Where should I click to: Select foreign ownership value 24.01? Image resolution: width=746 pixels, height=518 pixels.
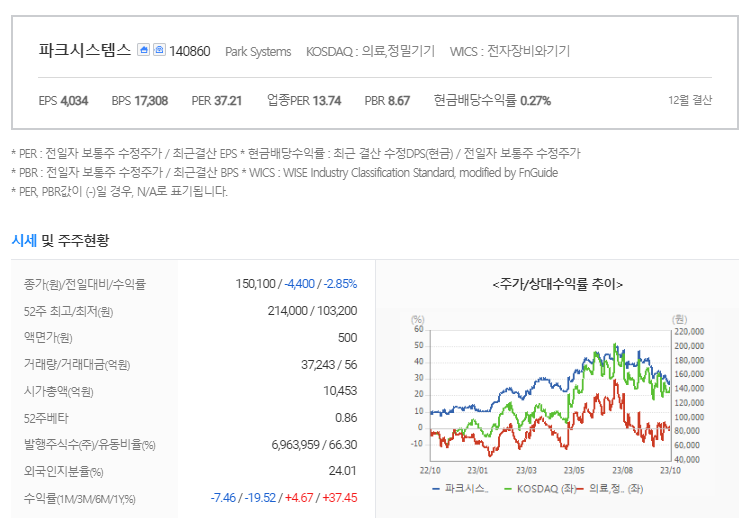343,471
